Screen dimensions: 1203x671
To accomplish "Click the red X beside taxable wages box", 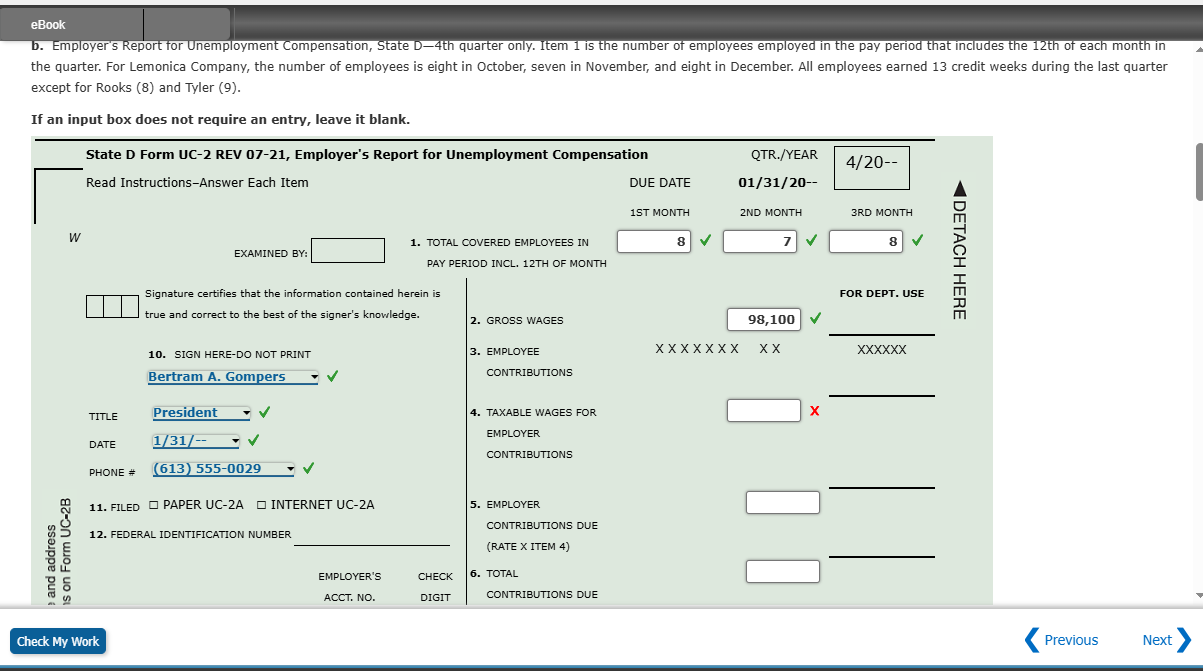I will 812,410.
